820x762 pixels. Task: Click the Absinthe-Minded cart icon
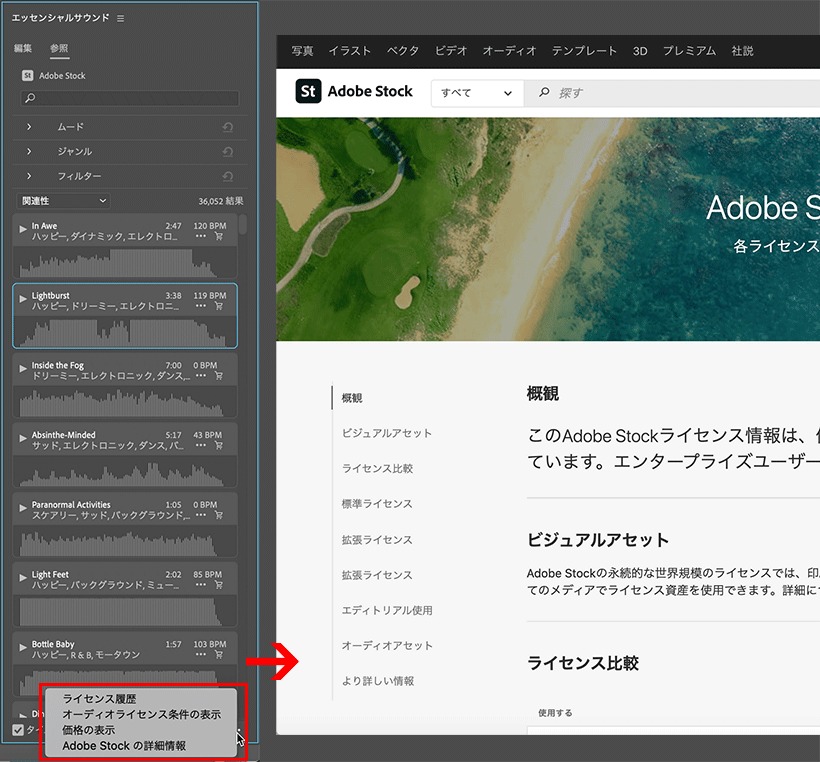point(219,446)
